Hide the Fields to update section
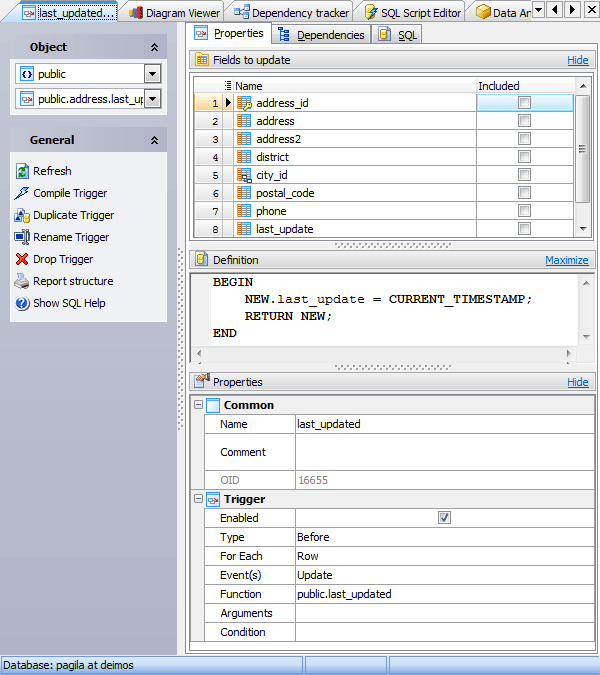 pyautogui.click(x=578, y=60)
